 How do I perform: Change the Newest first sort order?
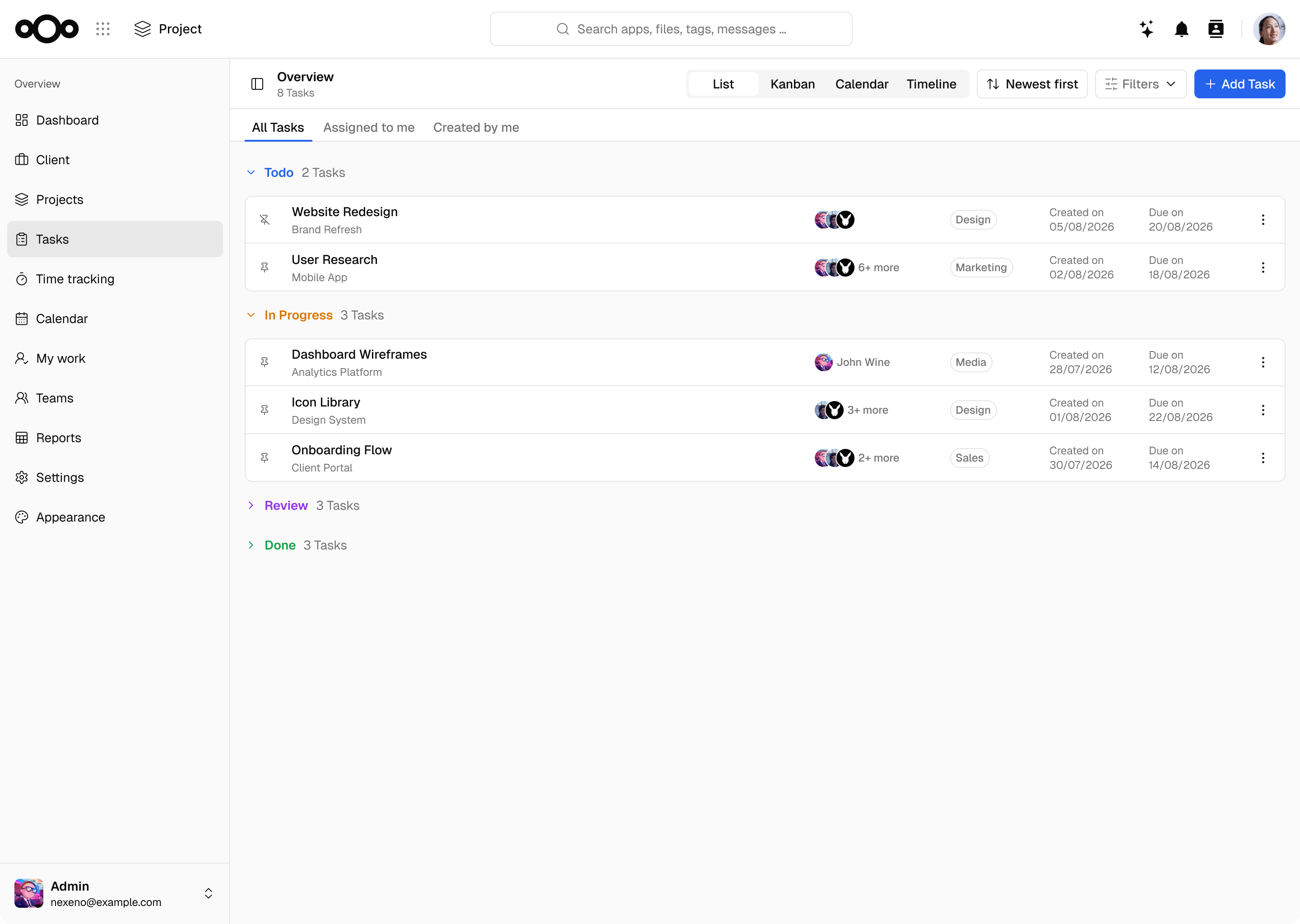[x=1032, y=84]
